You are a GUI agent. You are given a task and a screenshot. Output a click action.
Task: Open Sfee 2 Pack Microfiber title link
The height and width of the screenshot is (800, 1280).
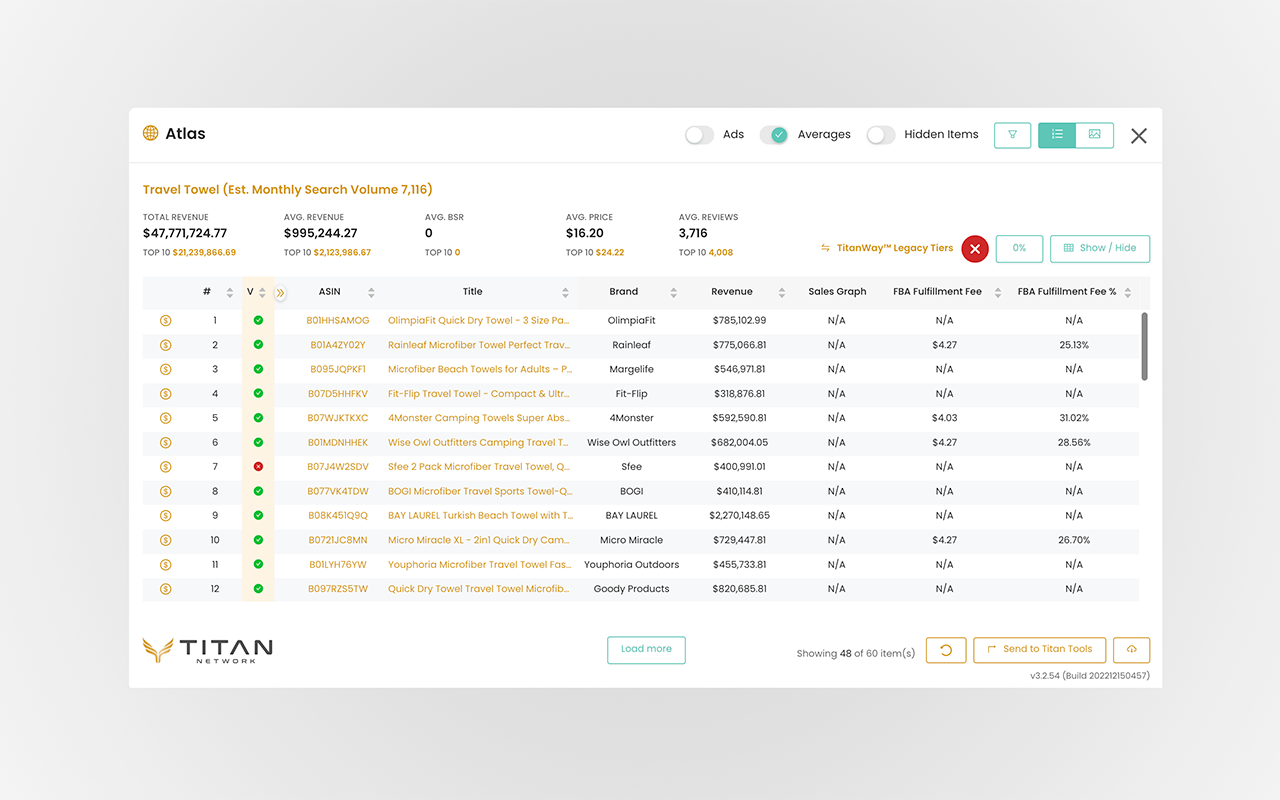pos(479,467)
